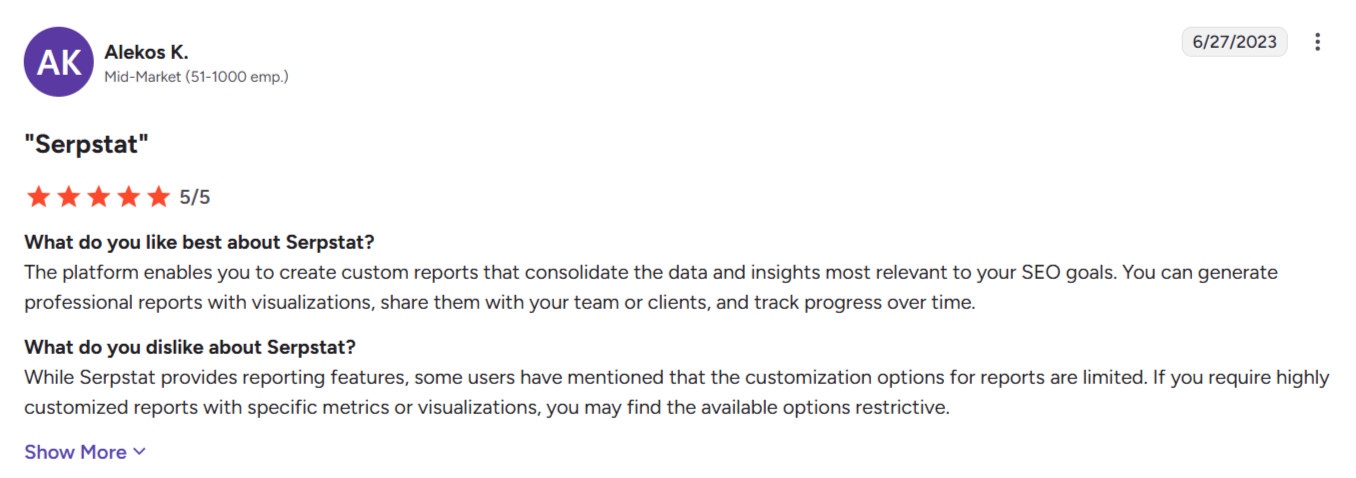The width and height of the screenshot is (1356, 478).
Task: Select the third red rating star
Action: coord(98,196)
